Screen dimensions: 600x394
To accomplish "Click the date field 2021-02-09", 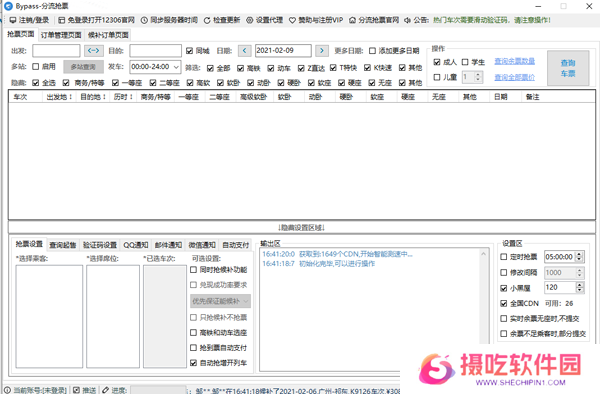I will tap(283, 50).
